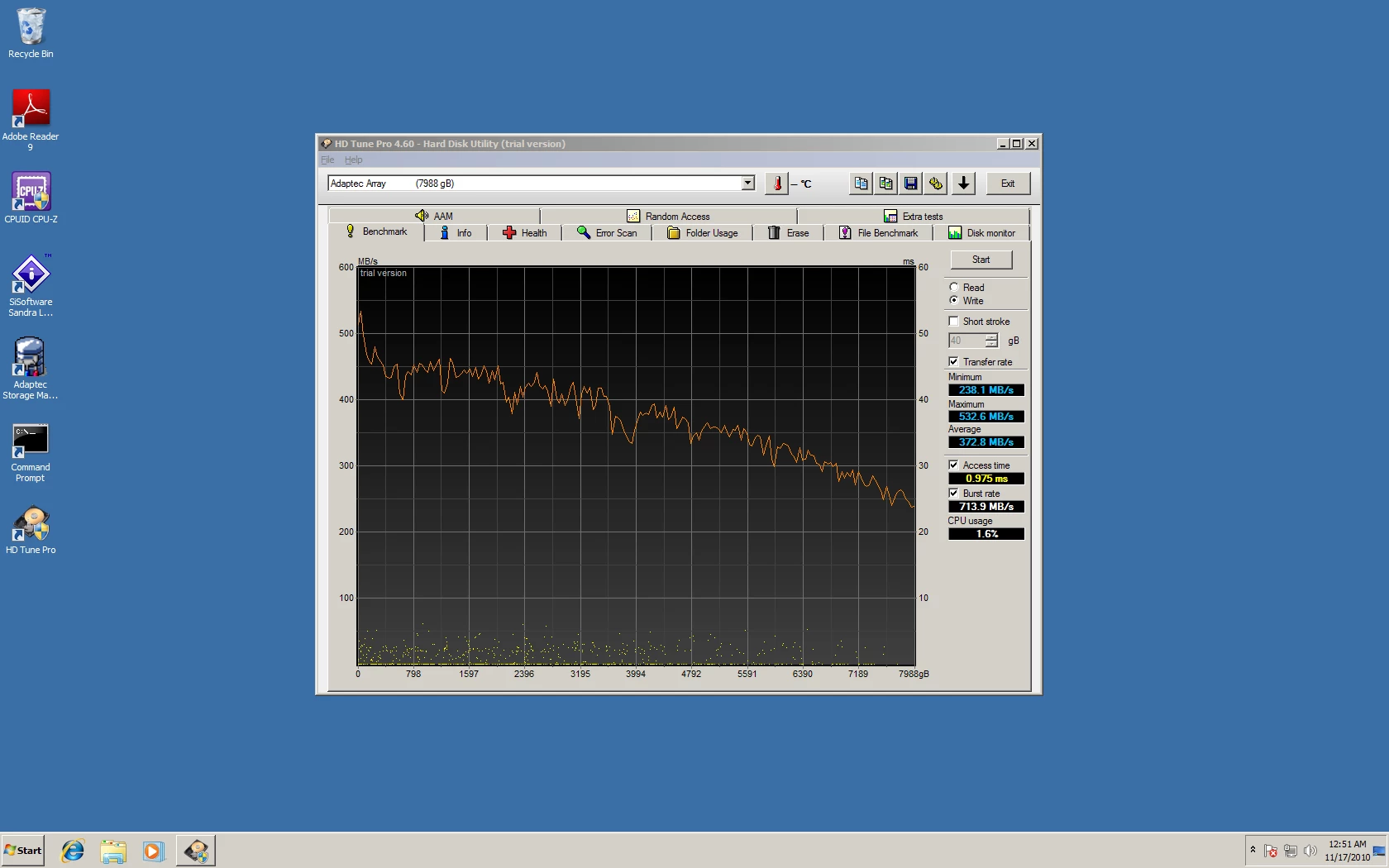
Task: Launch Internet Explorer from taskbar
Action: [73, 851]
